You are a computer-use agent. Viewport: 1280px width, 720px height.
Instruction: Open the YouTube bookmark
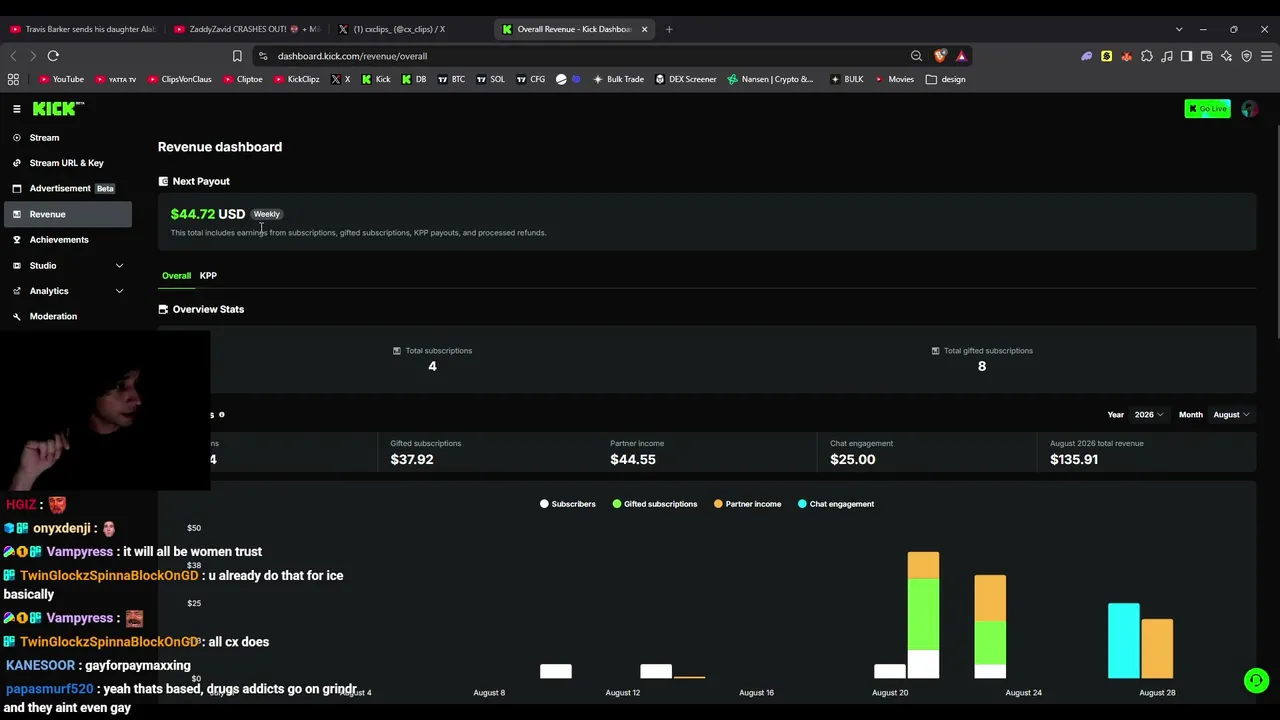(x=61, y=79)
